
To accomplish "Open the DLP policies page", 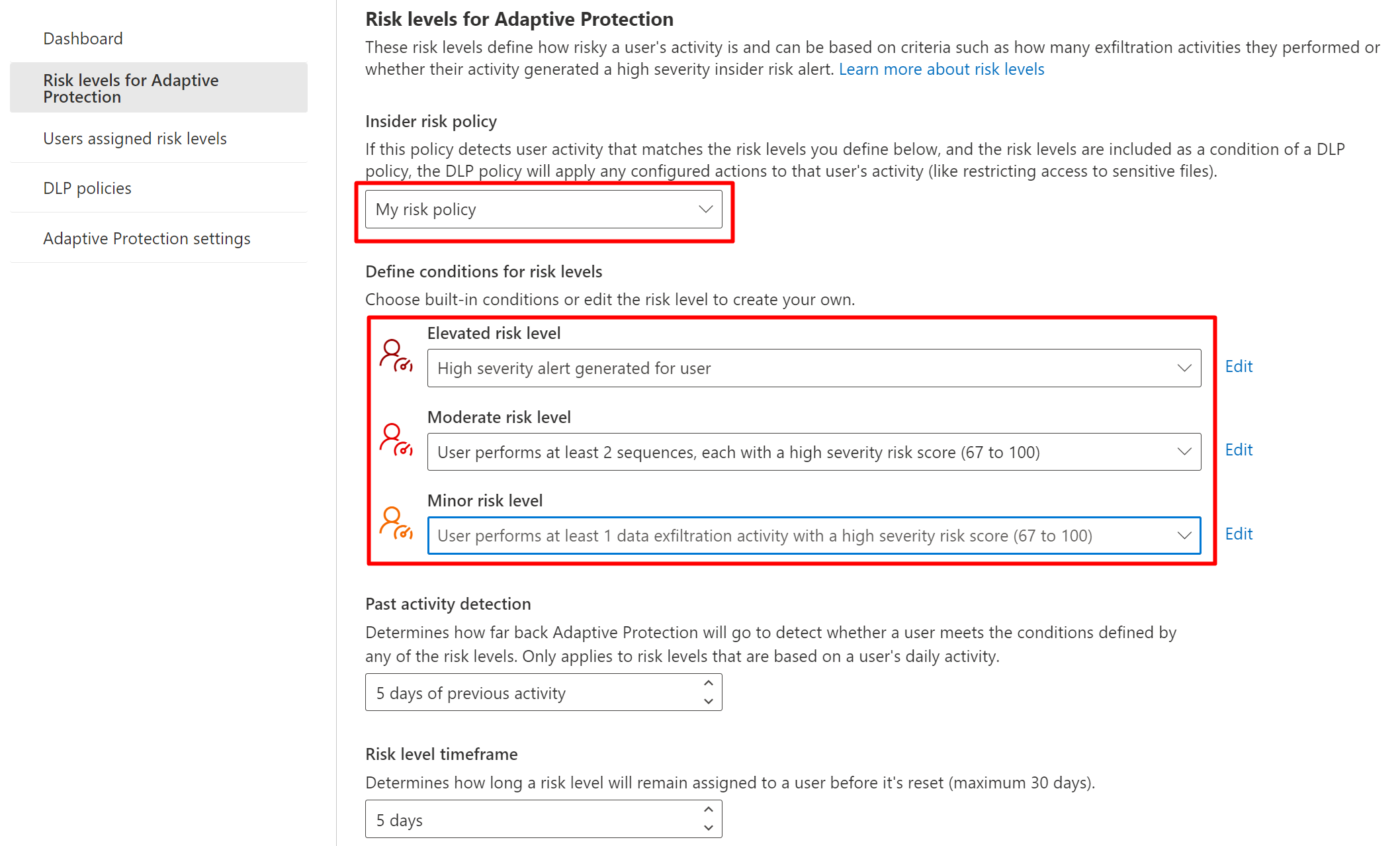I will click(x=87, y=188).
